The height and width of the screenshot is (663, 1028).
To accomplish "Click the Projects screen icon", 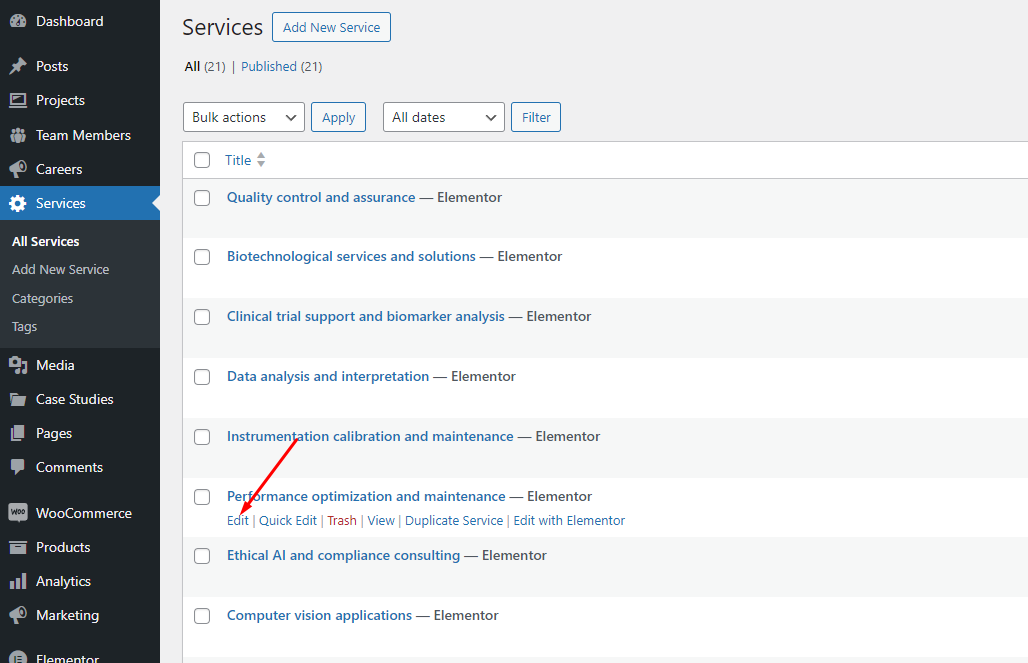I will [x=18, y=100].
